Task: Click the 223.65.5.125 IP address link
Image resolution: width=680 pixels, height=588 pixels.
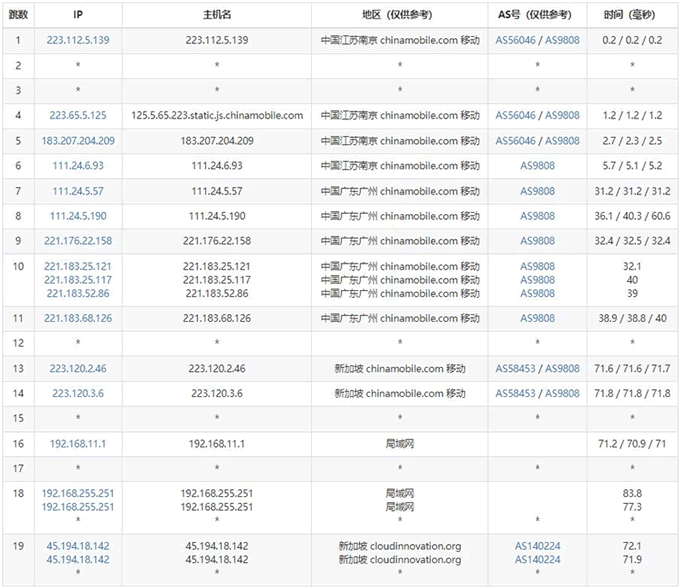Action: pos(78,115)
